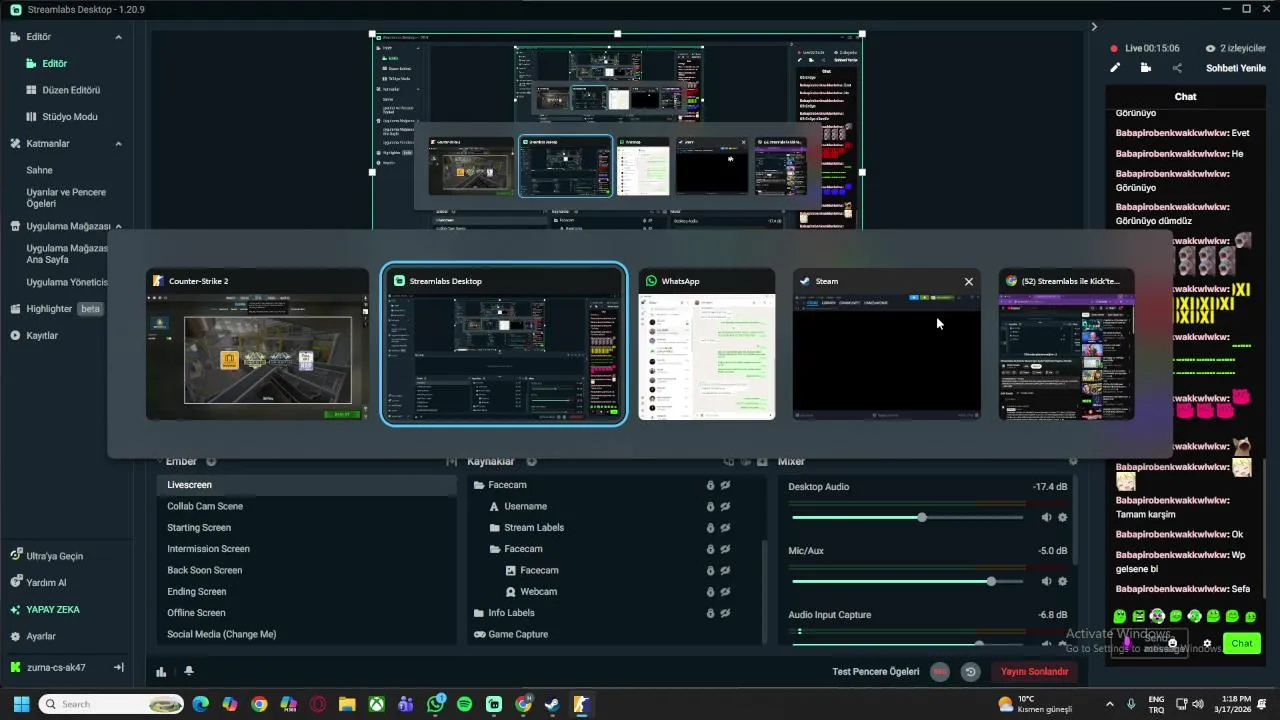Lock the Username source
The height and width of the screenshot is (720, 1280).
pyautogui.click(x=710, y=507)
